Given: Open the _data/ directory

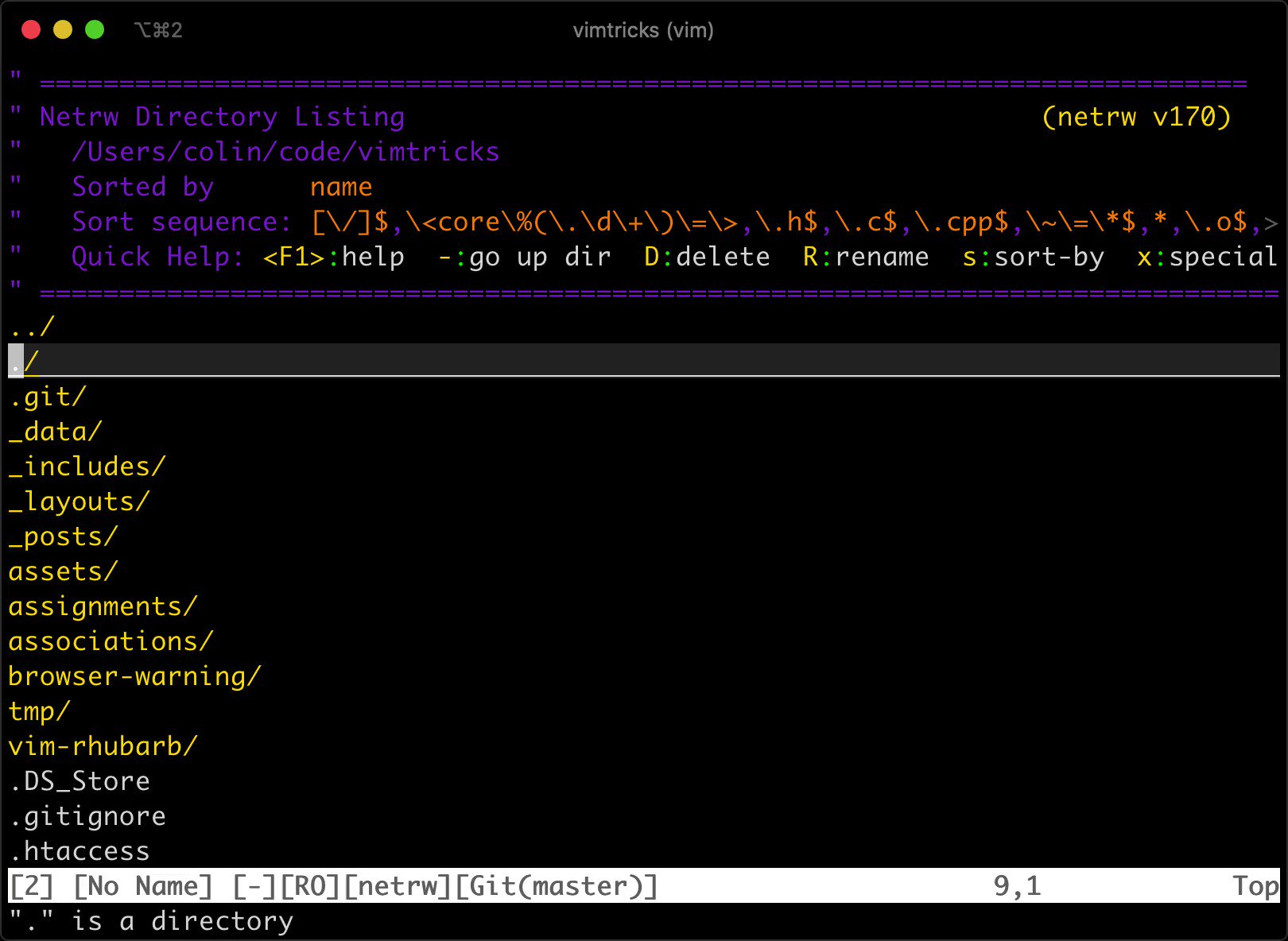Looking at the screenshot, I should (54, 432).
